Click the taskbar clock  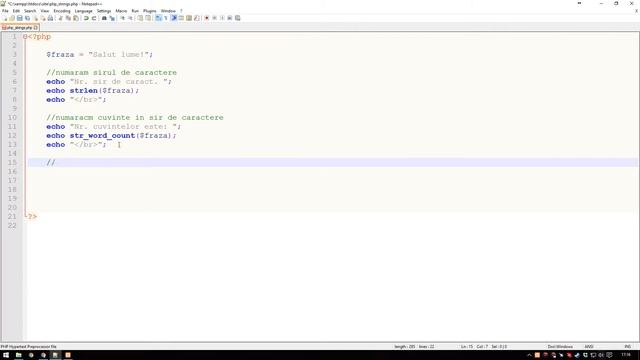tap(626, 355)
